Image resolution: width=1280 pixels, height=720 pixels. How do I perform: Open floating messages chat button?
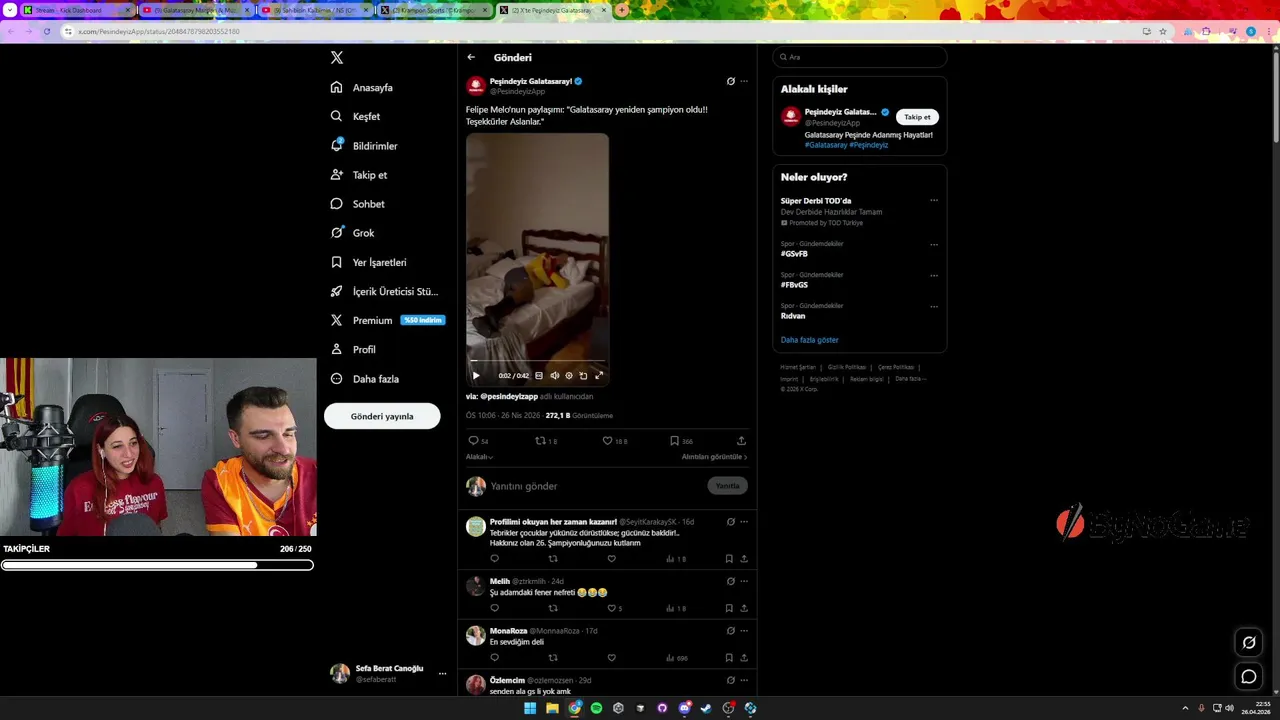pyautogui.click(x=1249, y=677)
